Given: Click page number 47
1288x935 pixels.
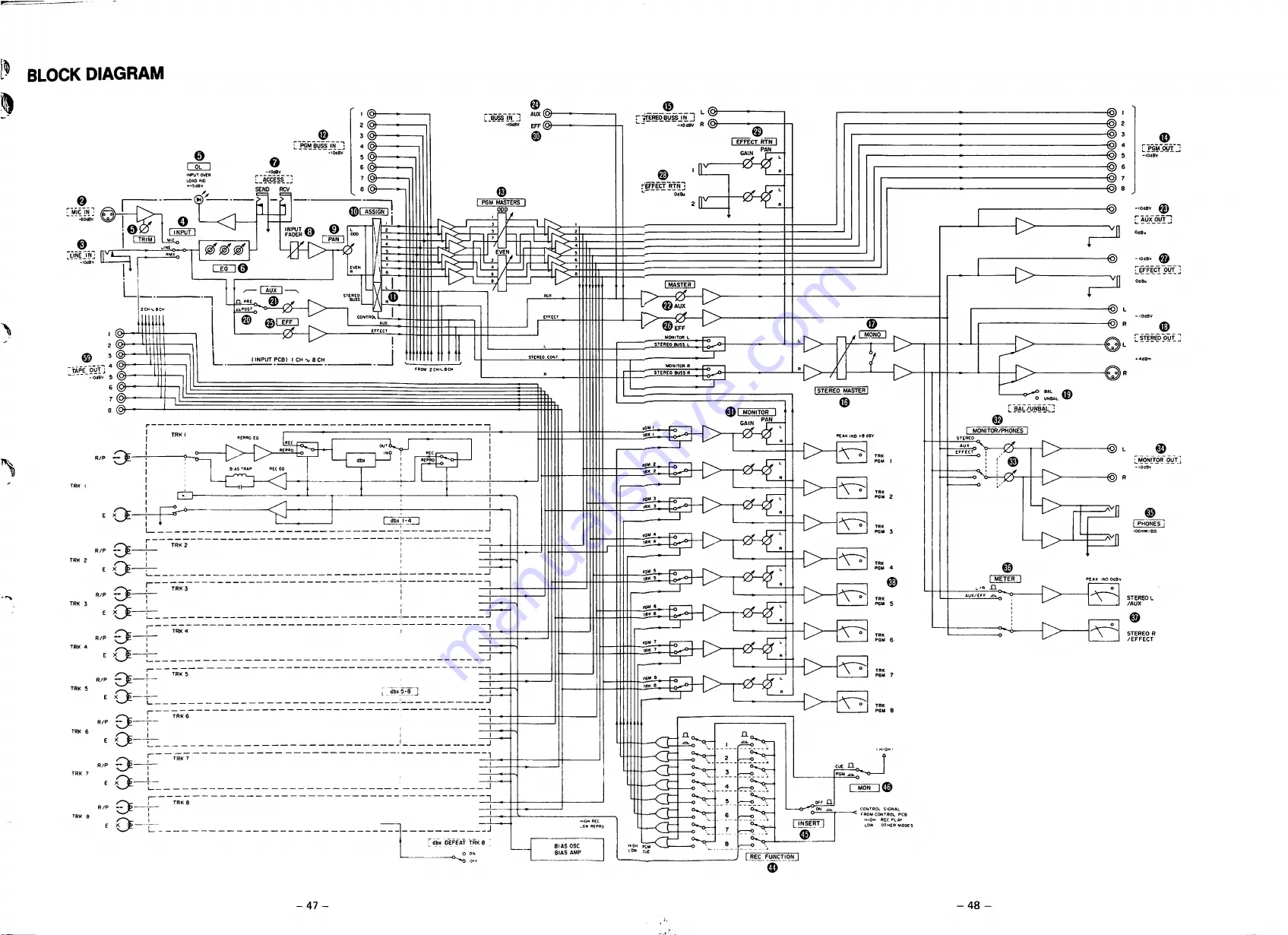Looking at the screenshot, I should coord(312,905).
